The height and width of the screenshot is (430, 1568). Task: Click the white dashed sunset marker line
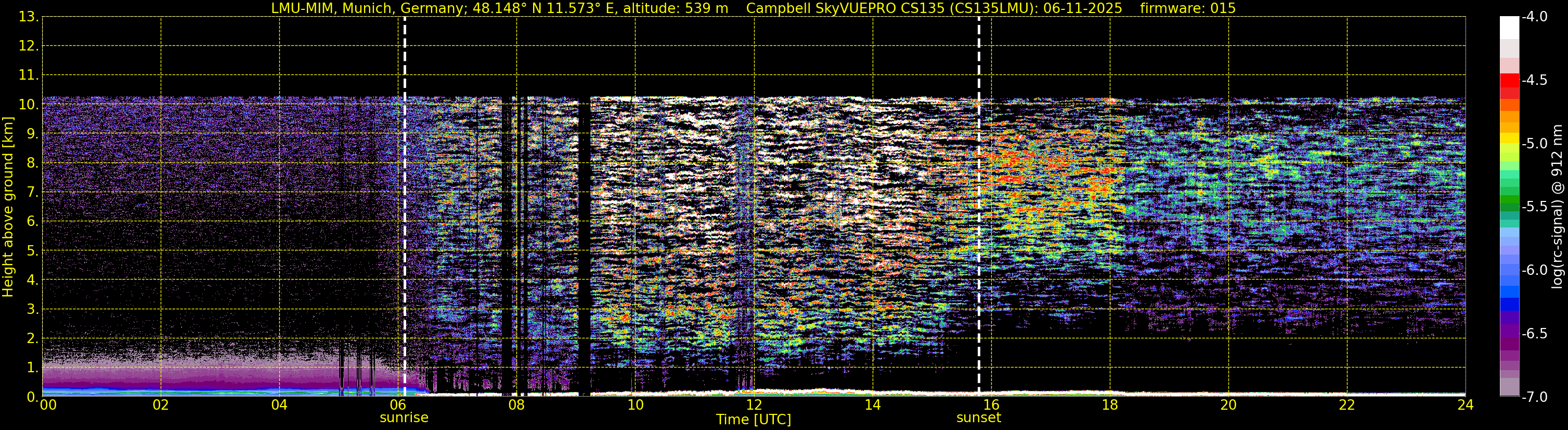(979, 207)
